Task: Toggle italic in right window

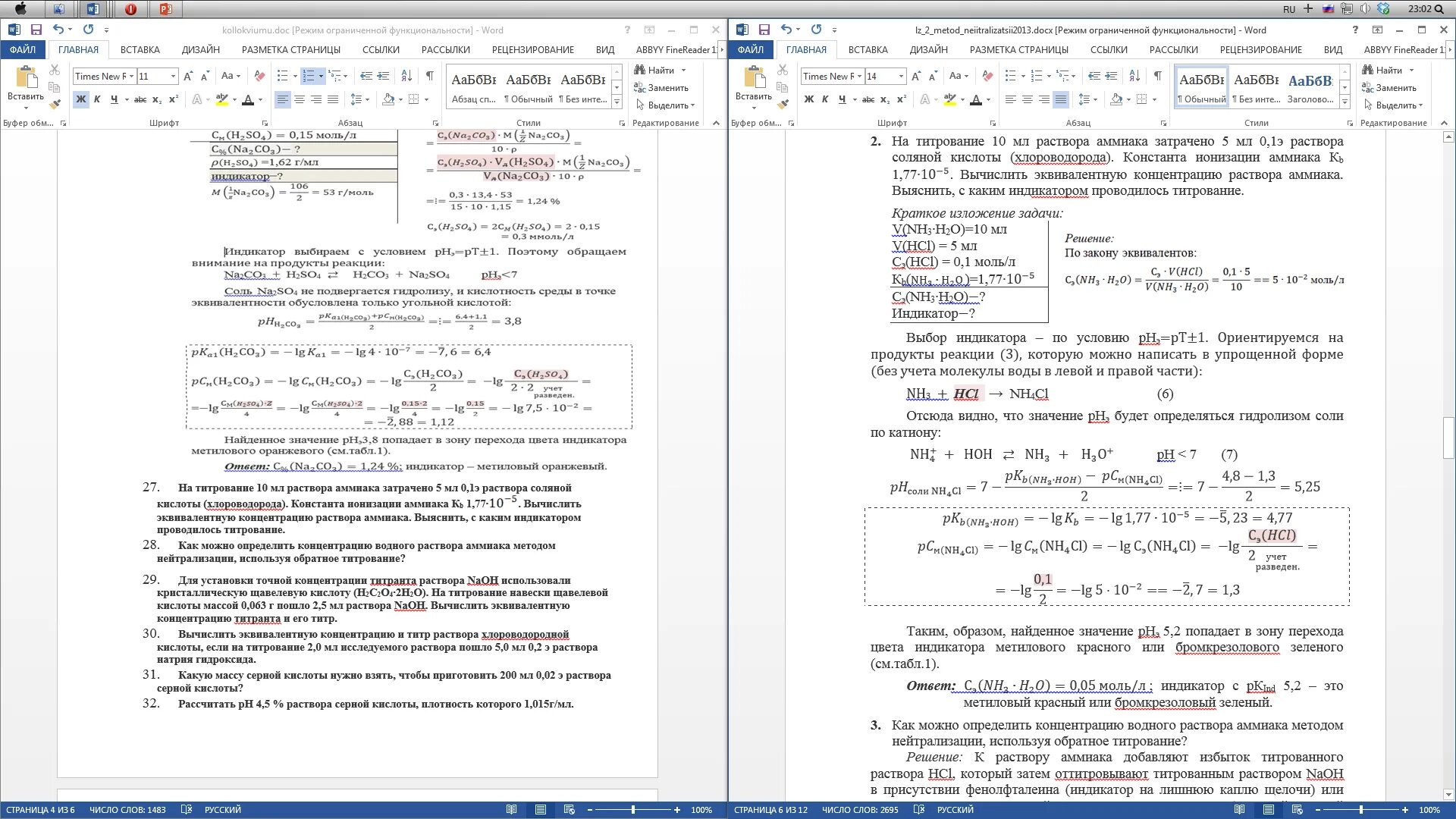Action: click(x=825, y=99)
